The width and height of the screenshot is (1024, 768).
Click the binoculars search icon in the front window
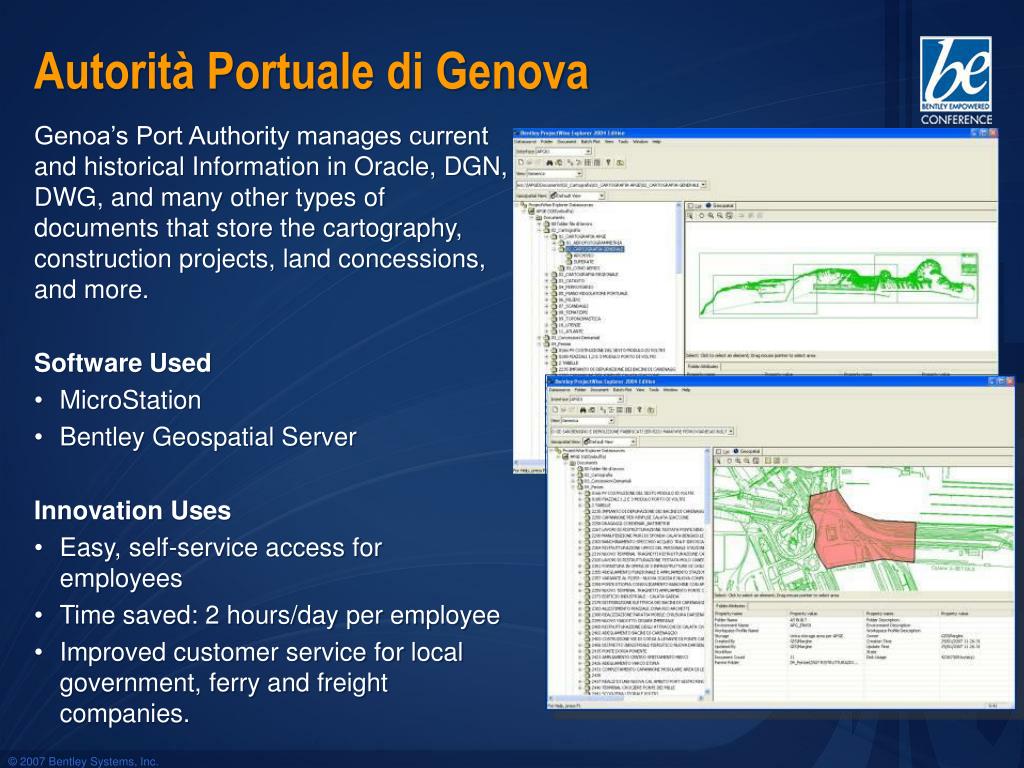pos(583,410)
